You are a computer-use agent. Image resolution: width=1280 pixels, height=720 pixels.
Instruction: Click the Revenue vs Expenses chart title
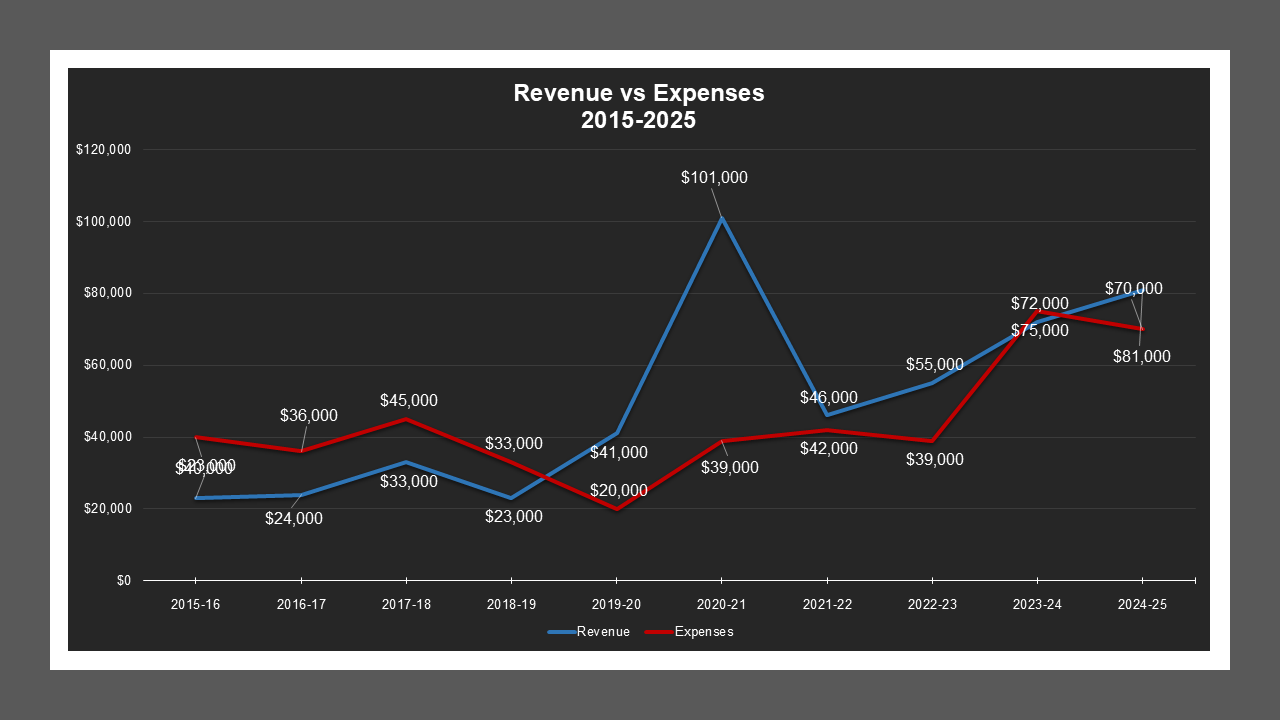[638, 106]
